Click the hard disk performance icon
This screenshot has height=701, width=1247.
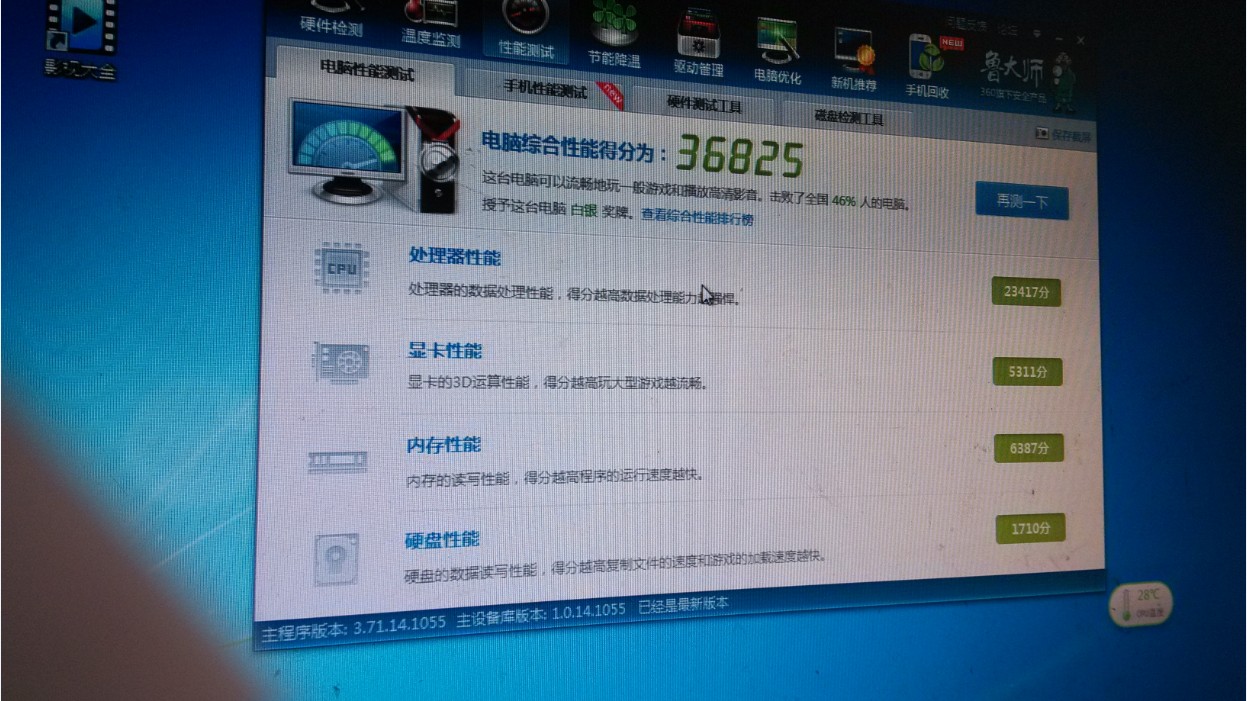(335, 558)
